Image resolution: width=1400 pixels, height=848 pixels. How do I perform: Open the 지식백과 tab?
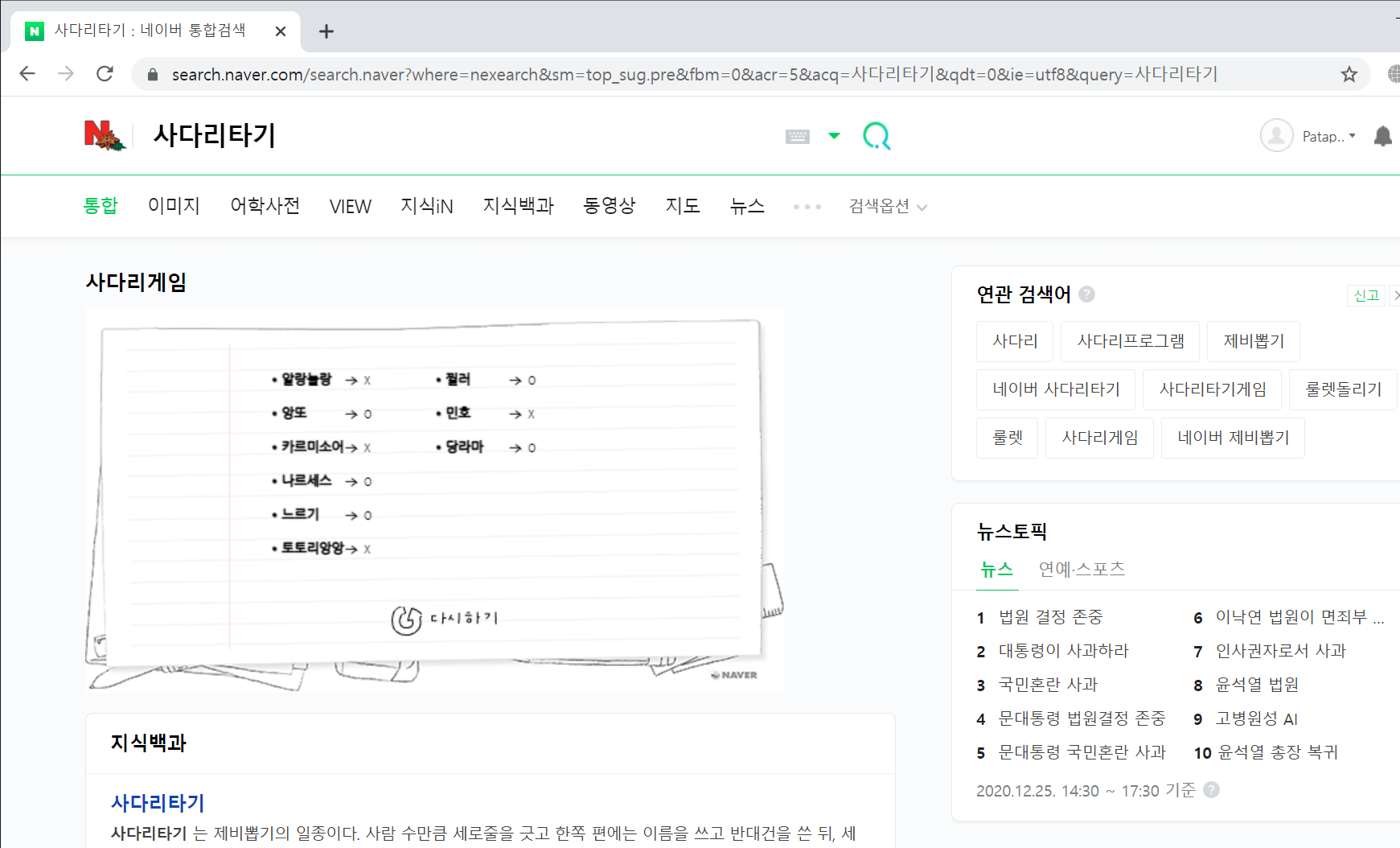519,206
